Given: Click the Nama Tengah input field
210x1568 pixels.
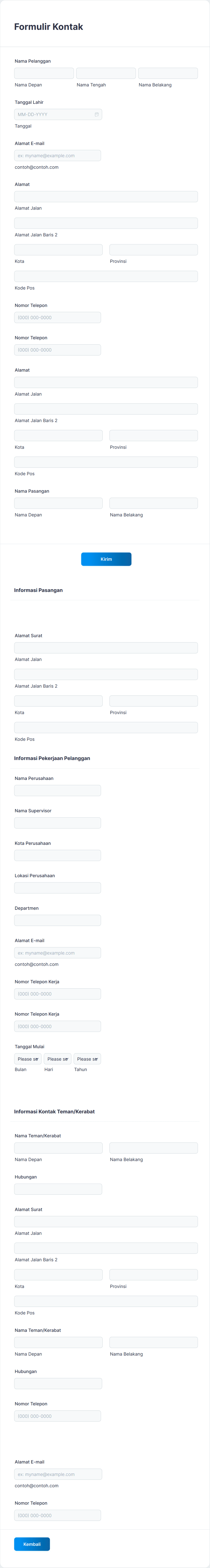Looking at the screenshot, I should tap(106, 73).
